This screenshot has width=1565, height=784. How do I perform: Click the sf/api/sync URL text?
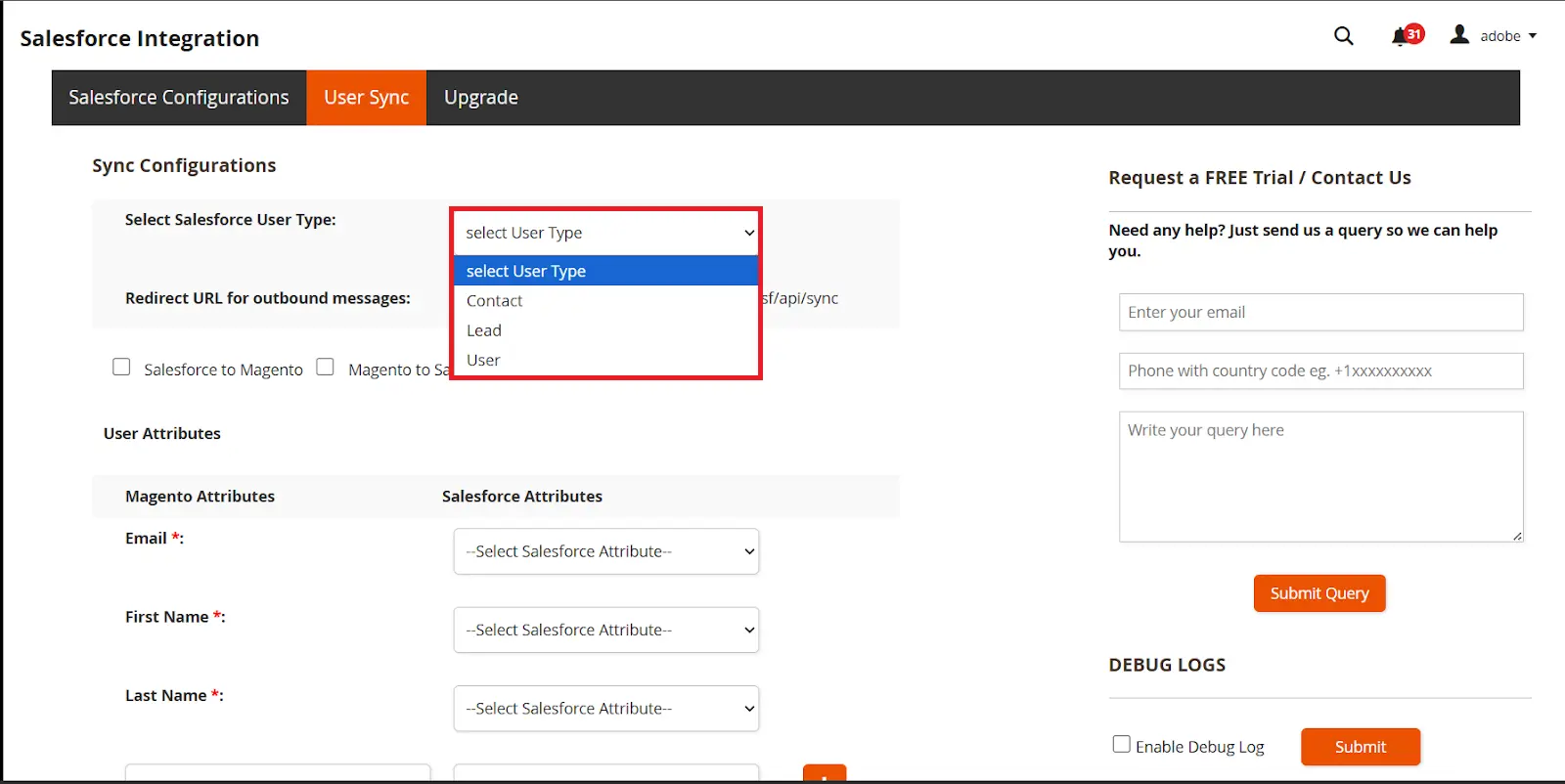click(x=800, y=298)
